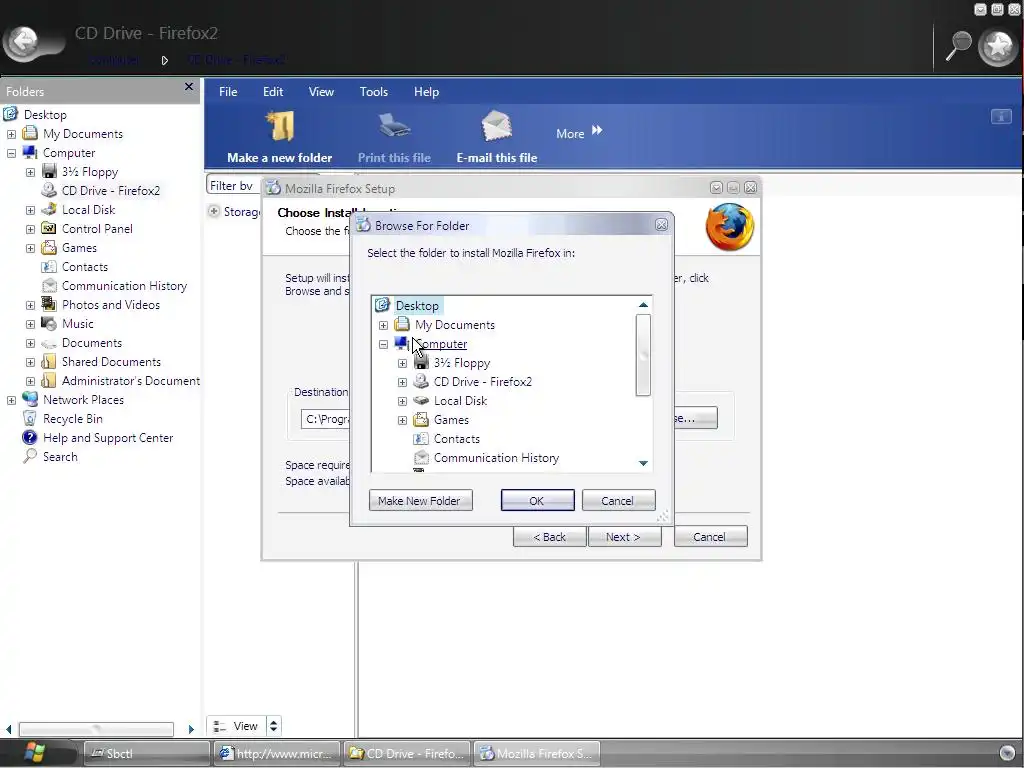Collapse Computer node in Browse For Folder
The height and width of the screenshot is (768, 1024).
pyautogui.click(x=383, y=344)
